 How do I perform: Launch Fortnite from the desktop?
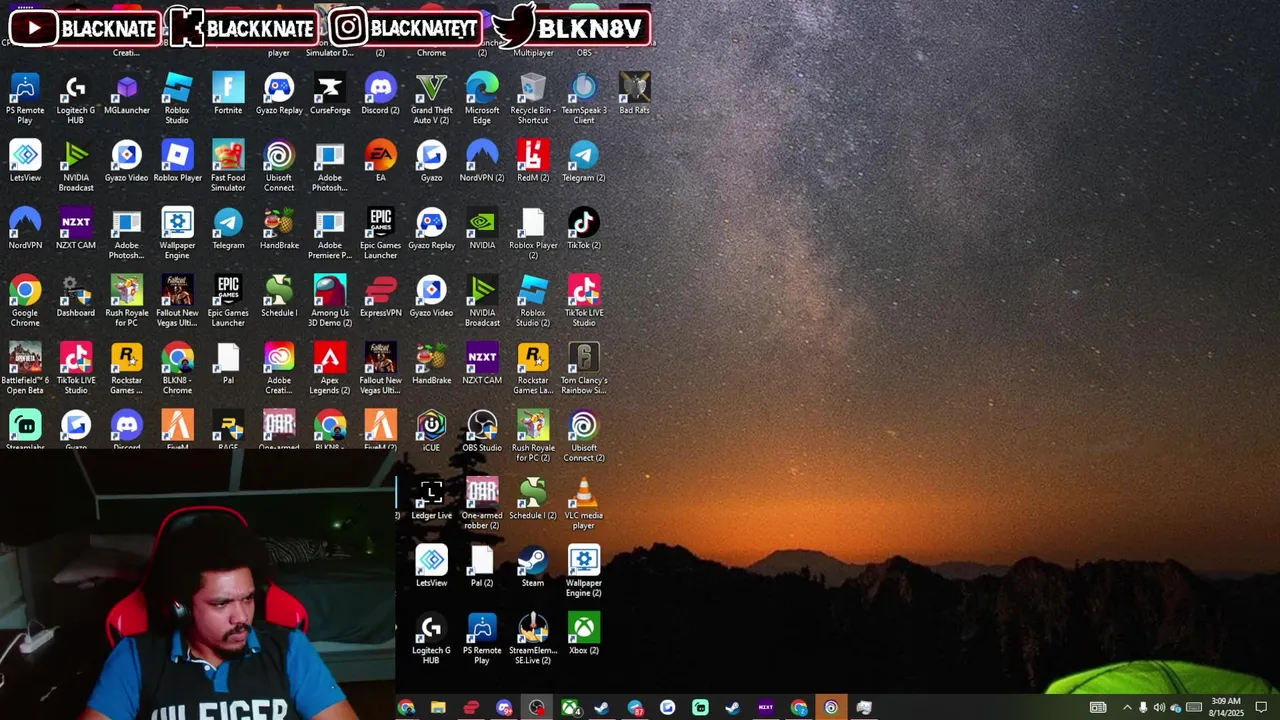[x=228, y=96]
